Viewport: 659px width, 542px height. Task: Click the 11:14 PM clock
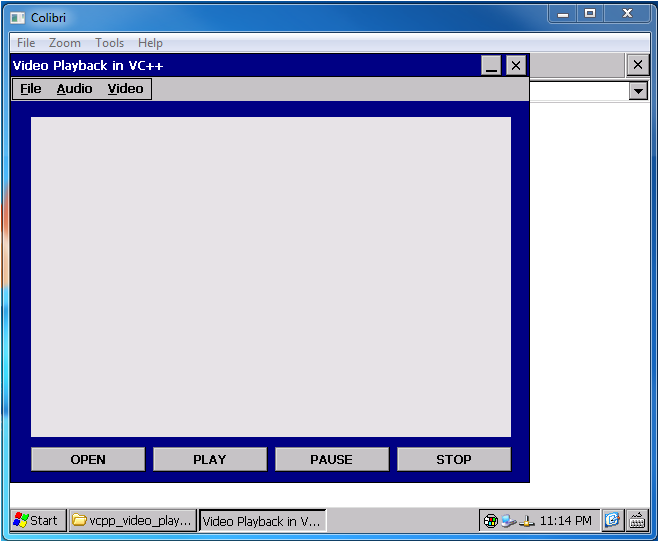[x=565, y=521]
